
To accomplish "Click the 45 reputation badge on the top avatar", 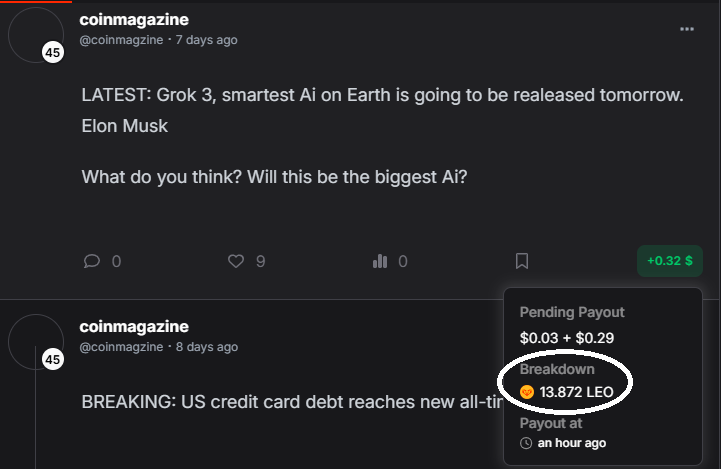I will click(53, 52).
